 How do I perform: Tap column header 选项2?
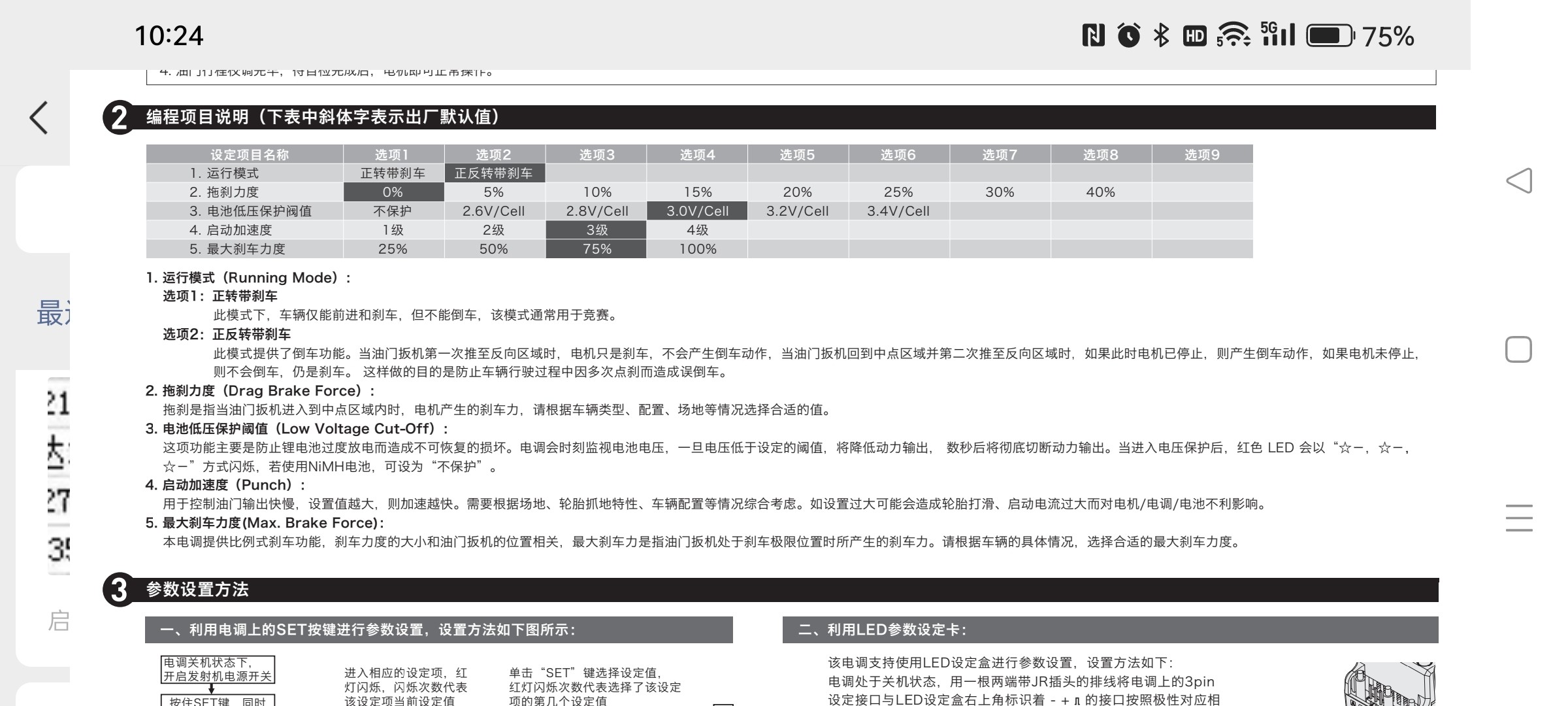click(495, 154)
